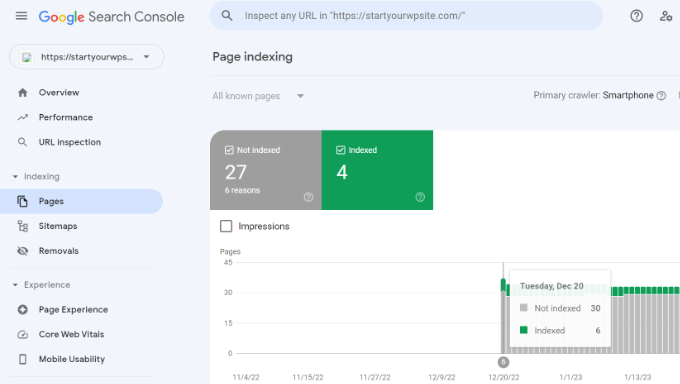Click the Indexed 4 card
Viewport: 680px width, 384px height.
click(377, 170)
